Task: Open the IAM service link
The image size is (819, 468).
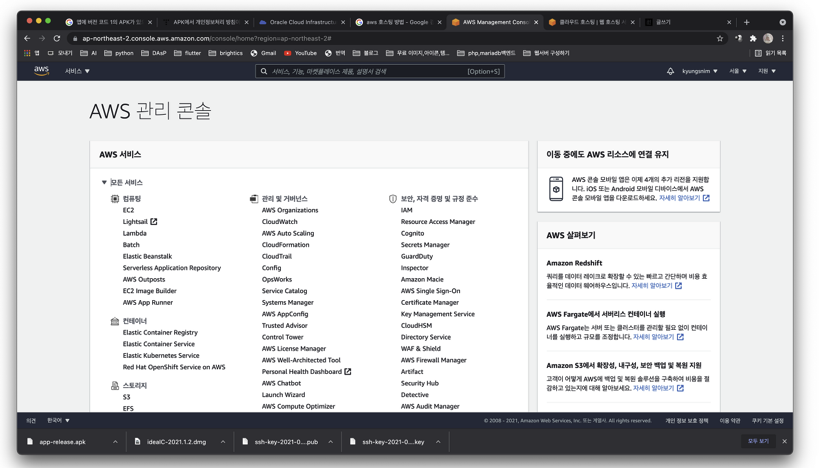Action: tap(406, 210)
